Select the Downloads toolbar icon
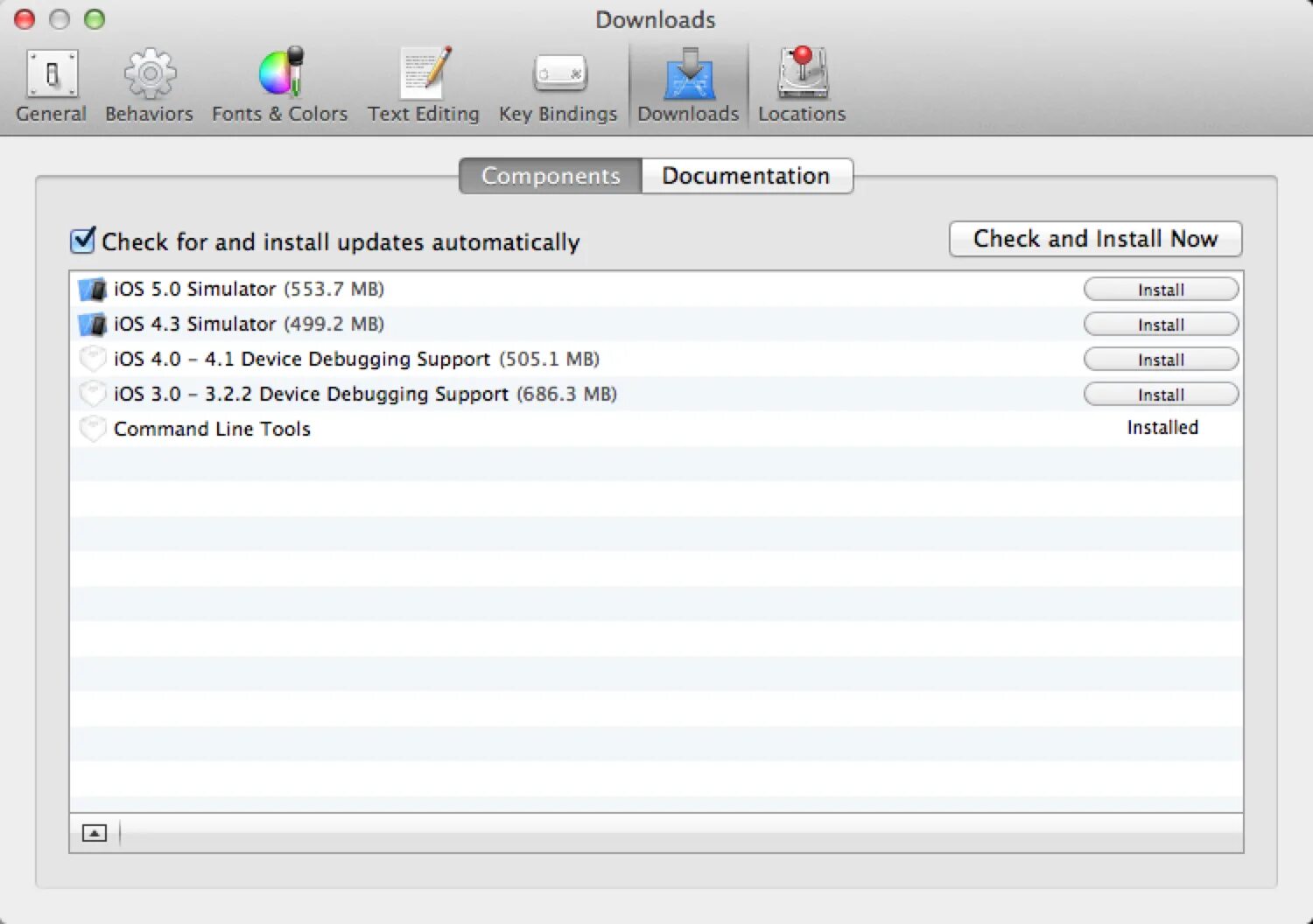 coord(688,86)
